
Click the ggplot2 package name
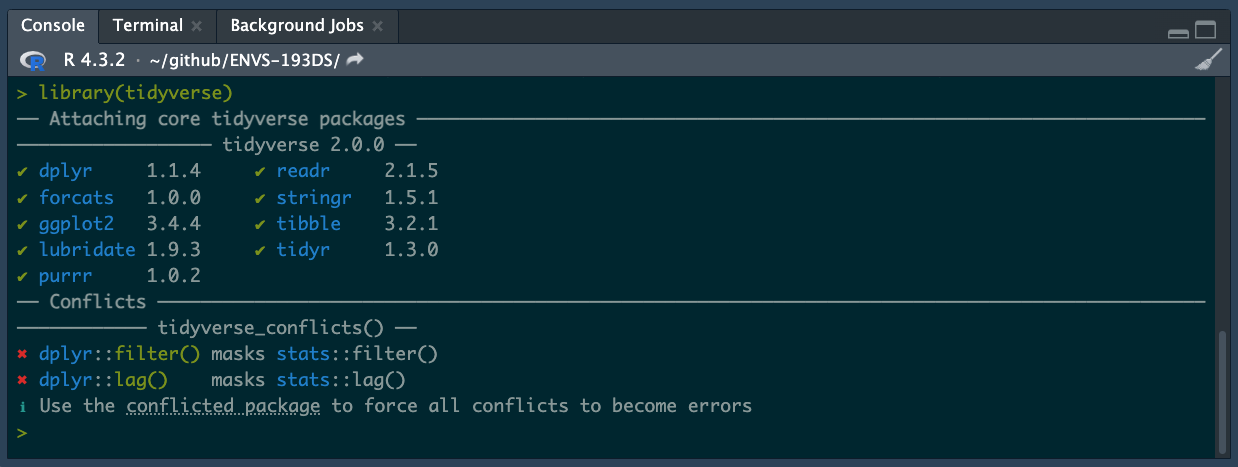(x=76, y=224)
